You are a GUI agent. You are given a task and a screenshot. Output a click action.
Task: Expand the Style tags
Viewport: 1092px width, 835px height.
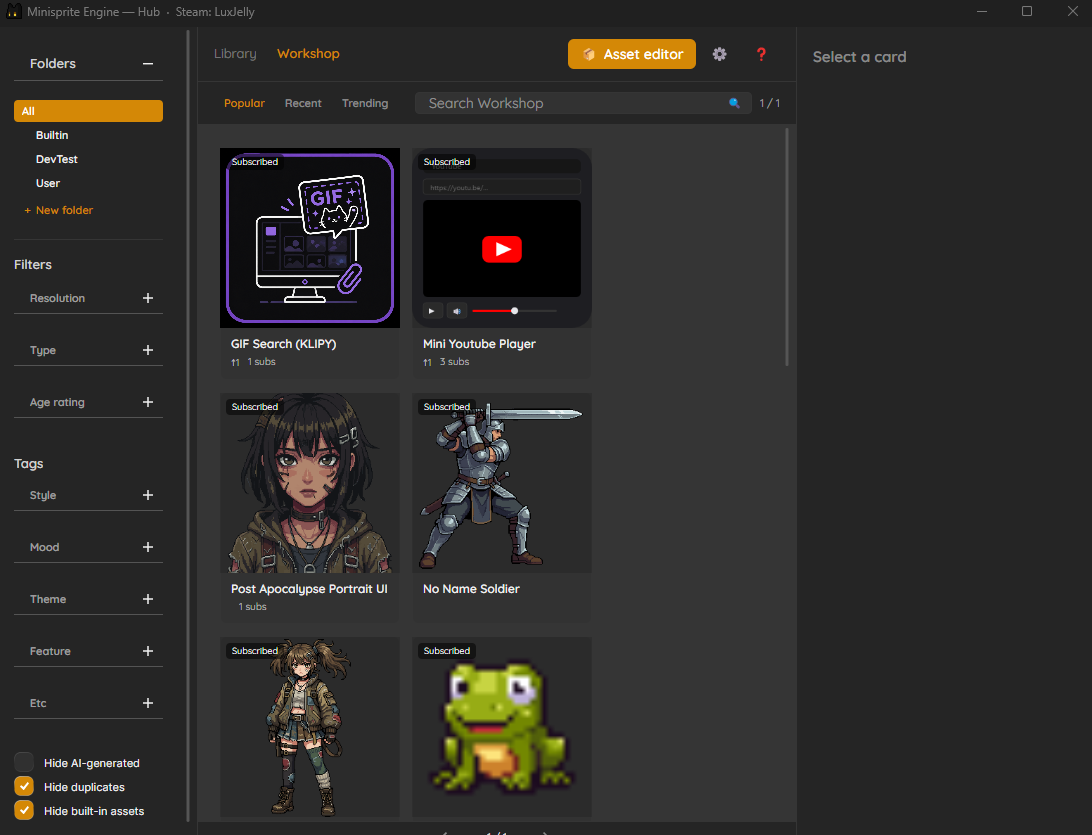click(148, 495)
